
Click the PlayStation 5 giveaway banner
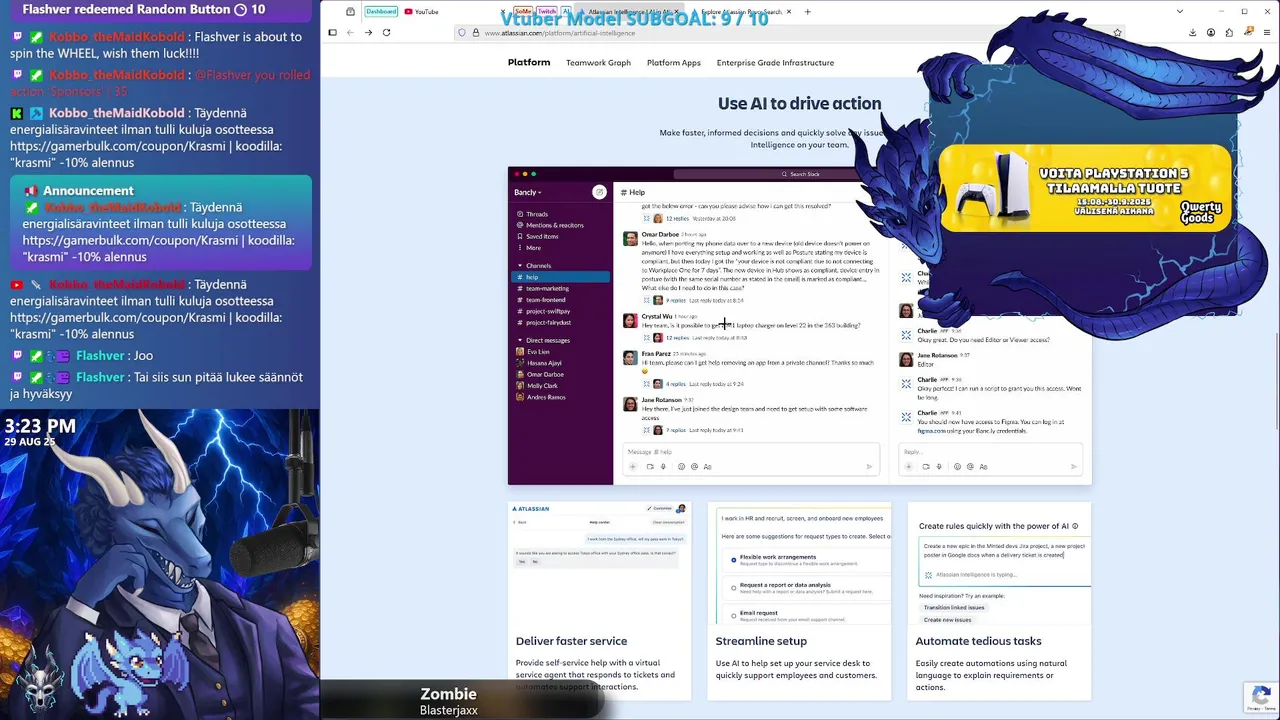coord(1086,187)
